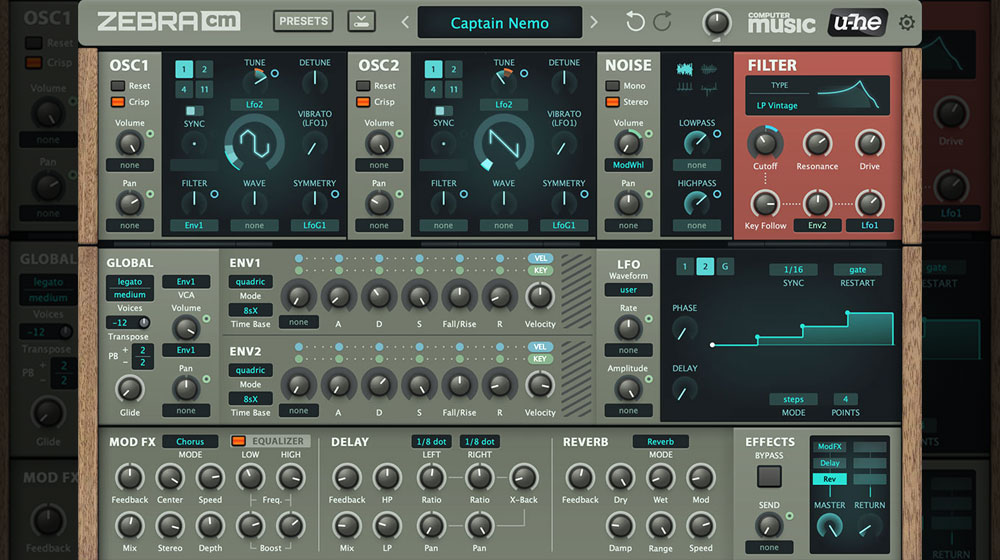Viewport: 1000px width, 560px height.
Task: Click the u-he logo
Action: [857, 23]
